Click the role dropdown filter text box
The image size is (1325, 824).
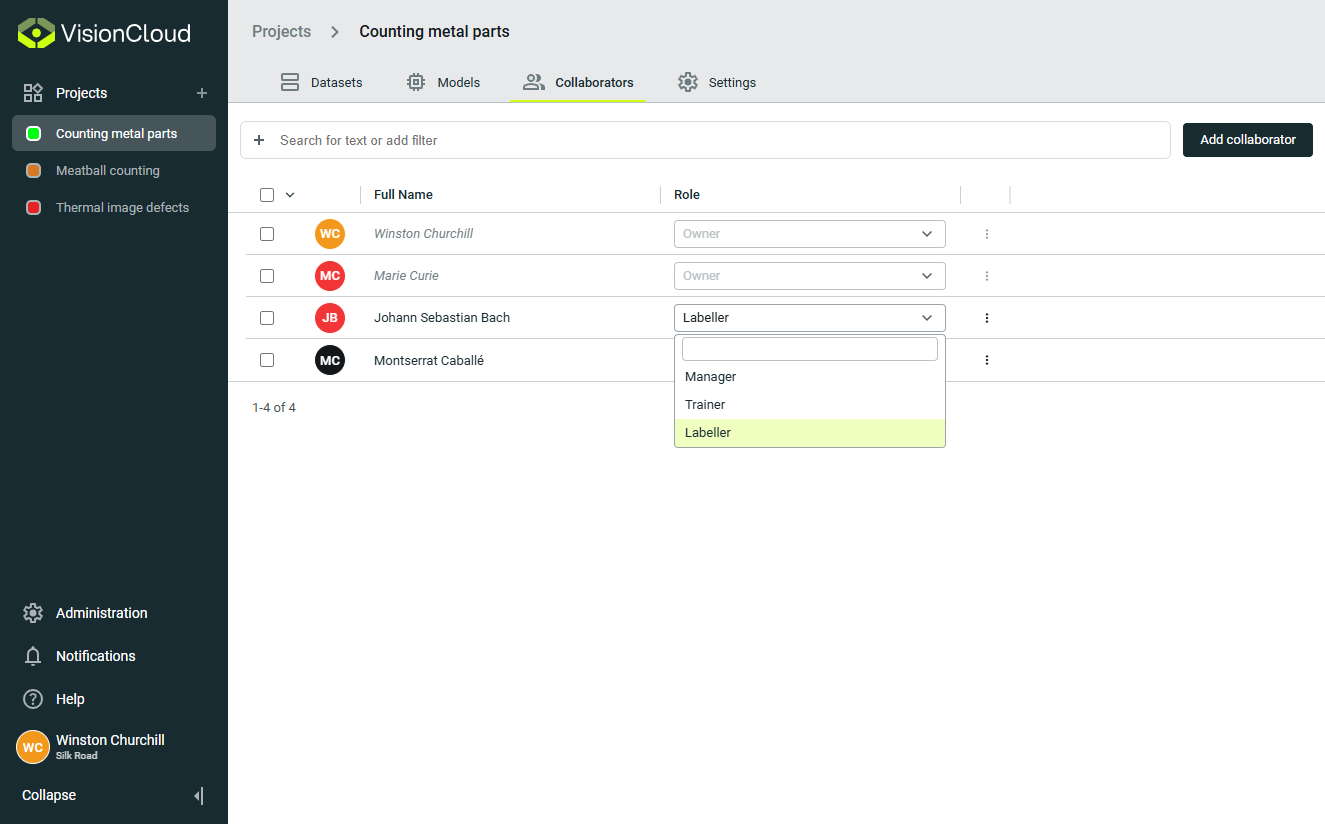[x=810, y=348]
